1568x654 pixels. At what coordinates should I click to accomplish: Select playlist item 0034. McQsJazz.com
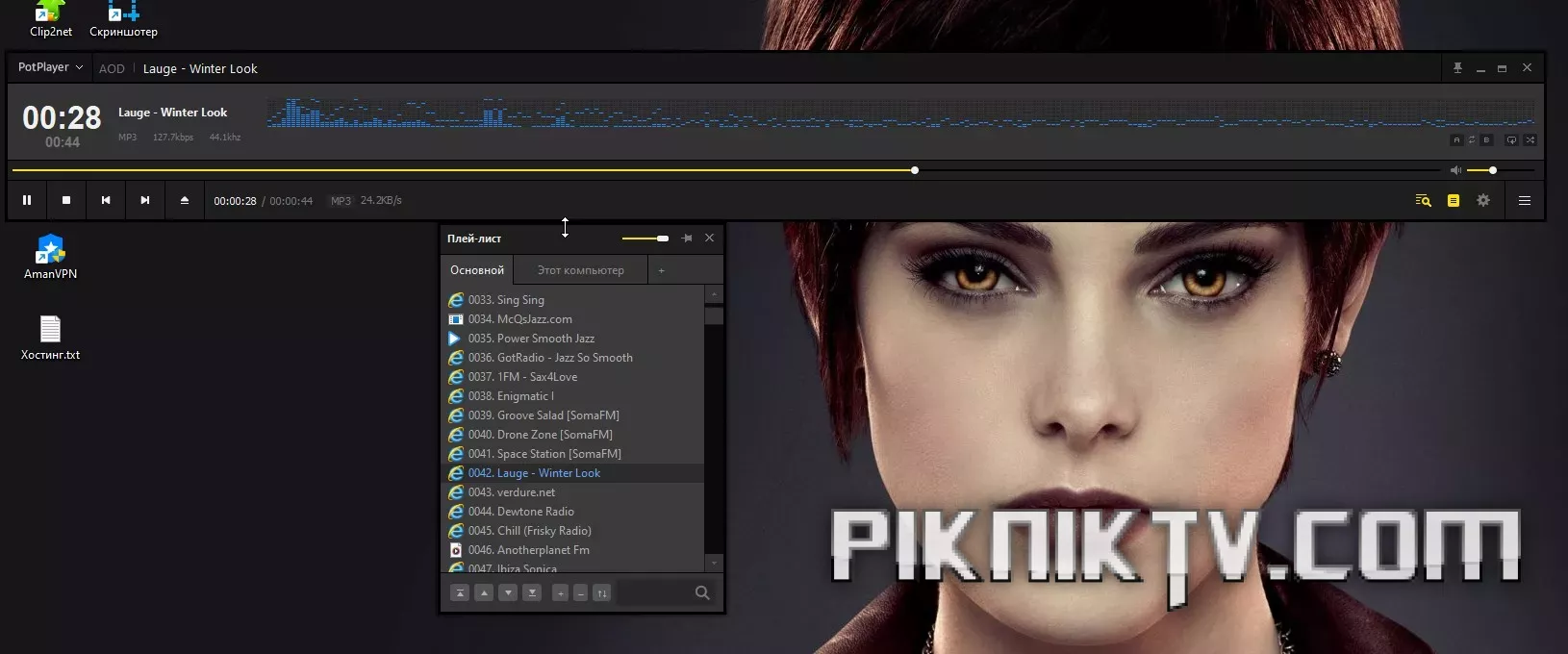click(x=572, y=319)
